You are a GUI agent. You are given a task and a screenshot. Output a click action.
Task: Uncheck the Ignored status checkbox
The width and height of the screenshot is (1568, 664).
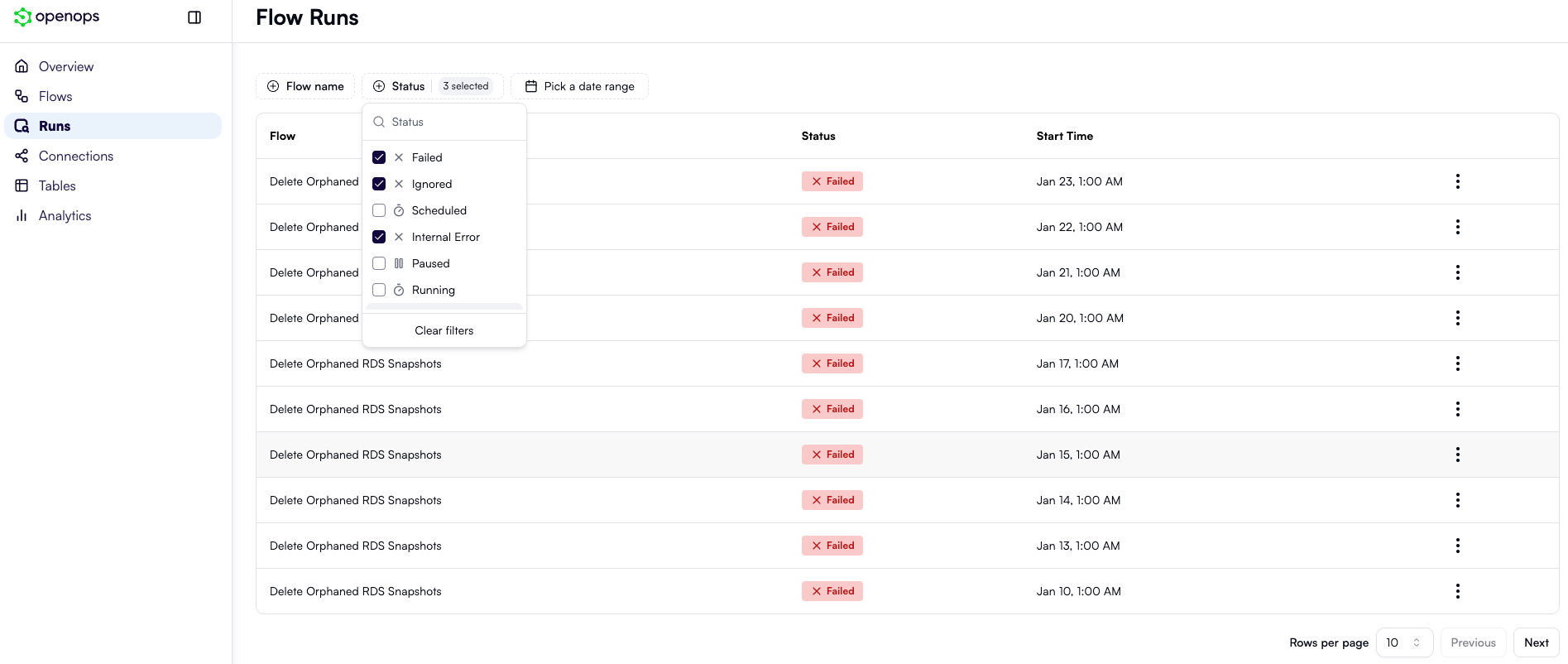tap(379, 184)
